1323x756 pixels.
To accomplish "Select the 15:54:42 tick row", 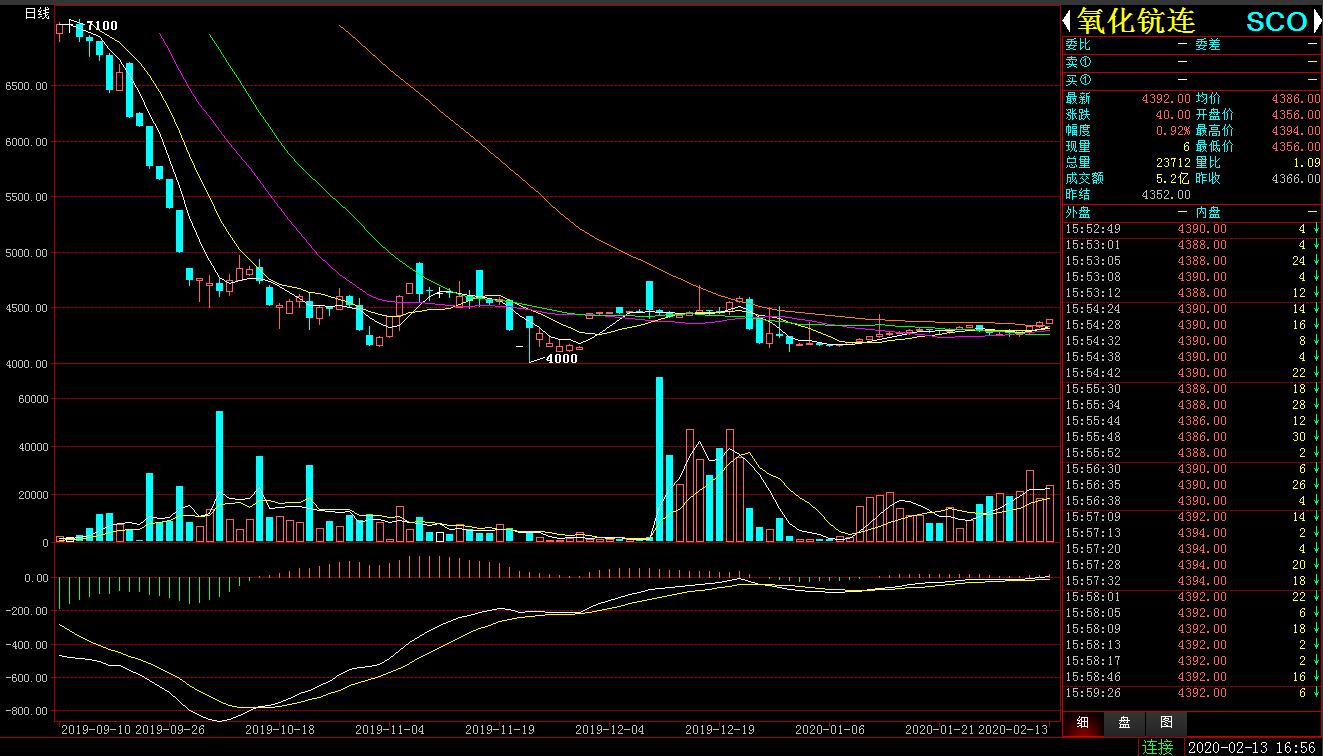I will (1191, 373).
